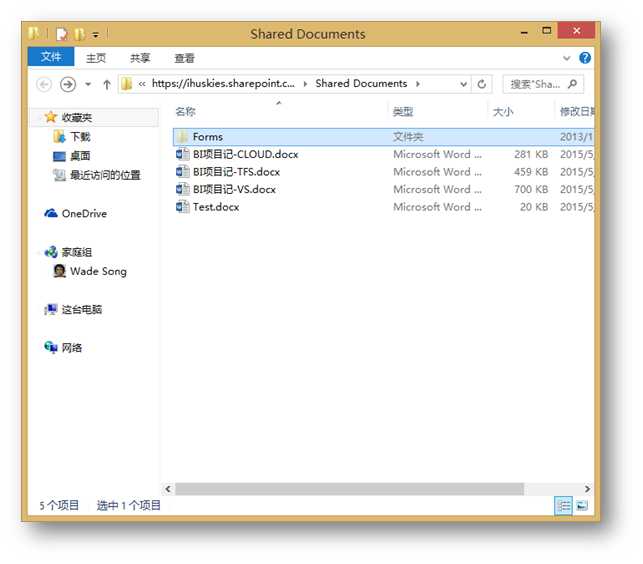The width and height of the screenshot is (643, 564).
Task: Click the Word icon of BI项目记-VS.docx
Action: (182, 190)
